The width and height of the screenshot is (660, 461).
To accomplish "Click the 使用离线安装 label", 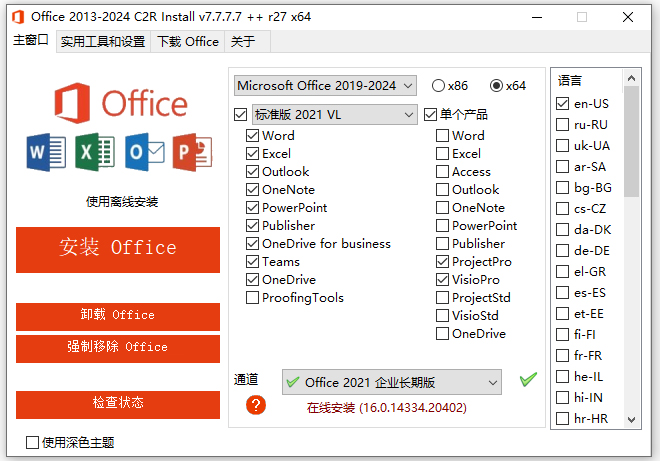I will pos(122,202).
